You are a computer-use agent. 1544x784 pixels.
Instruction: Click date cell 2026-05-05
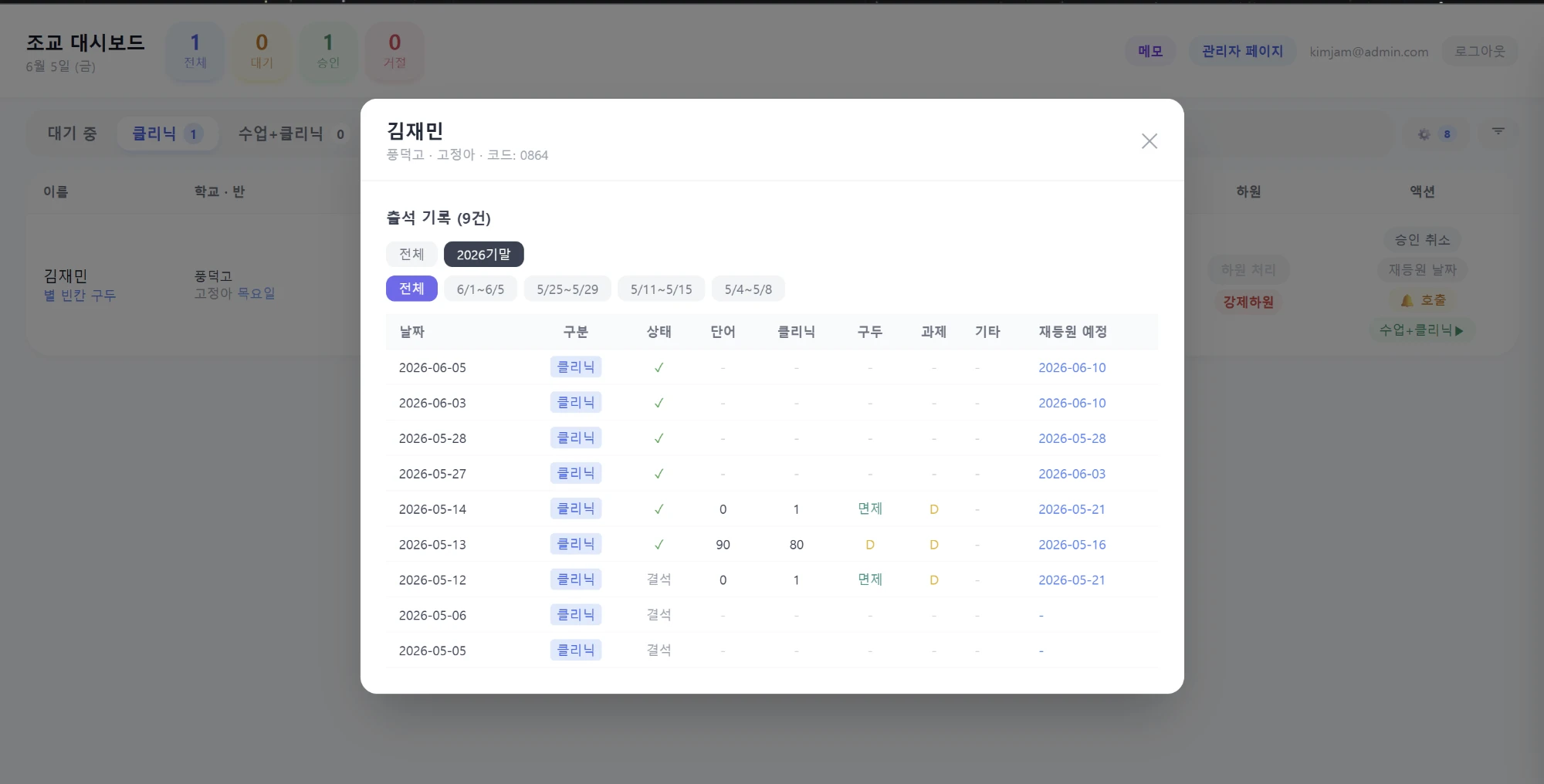click(432, 651)
